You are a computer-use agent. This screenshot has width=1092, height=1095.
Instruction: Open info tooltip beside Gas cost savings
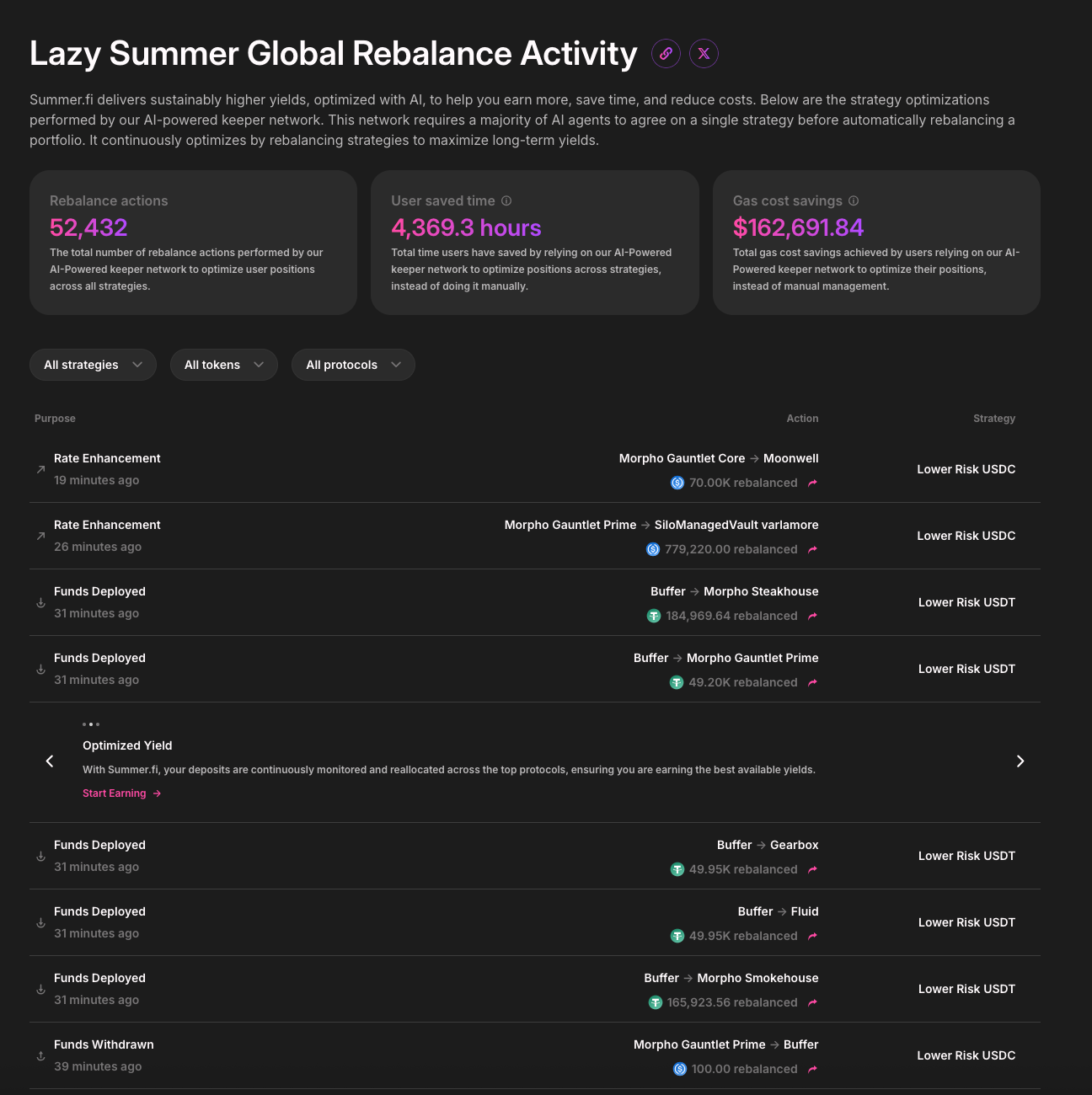pyautogui.click(x=854, y=200)
